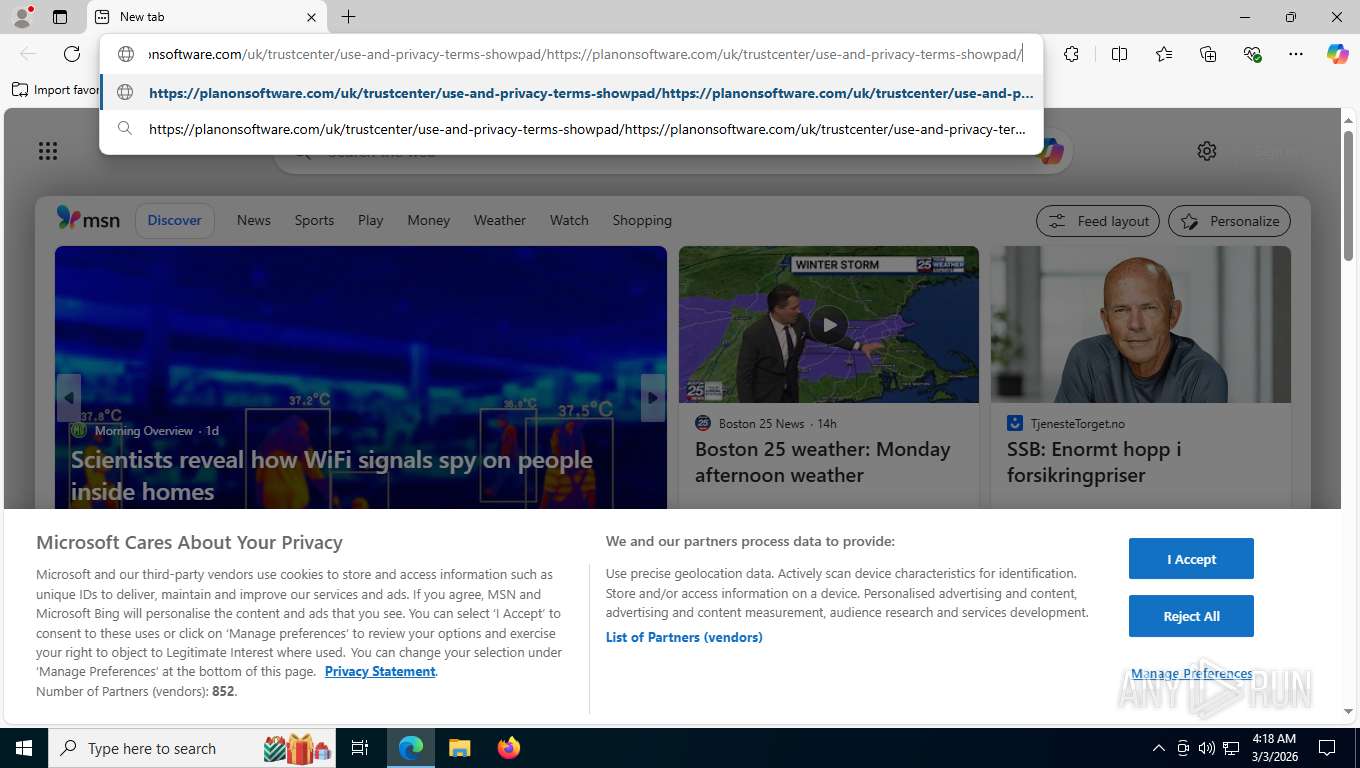
Task: Select the Discover tab
Action: 175,220
